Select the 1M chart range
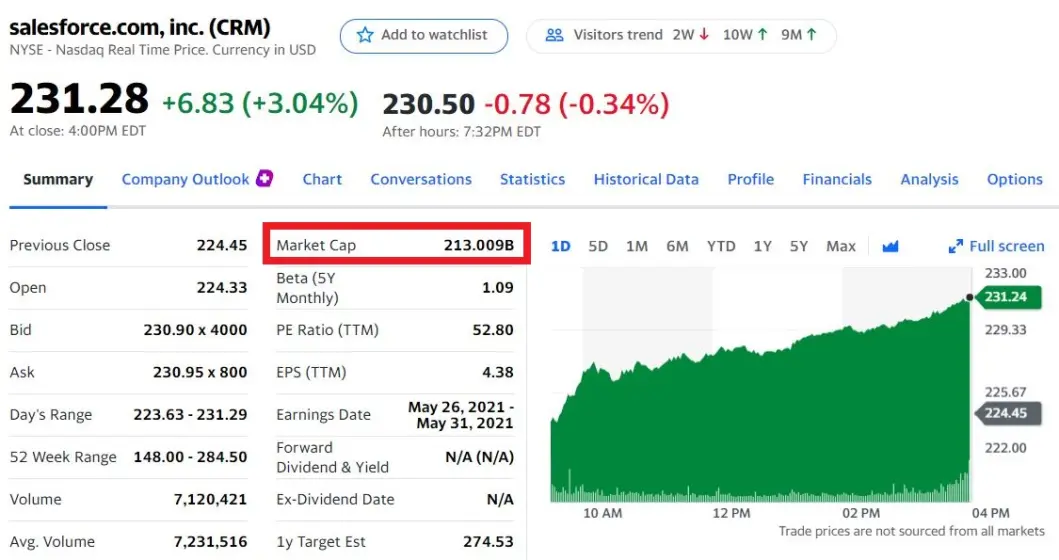 tap(637, 247)
